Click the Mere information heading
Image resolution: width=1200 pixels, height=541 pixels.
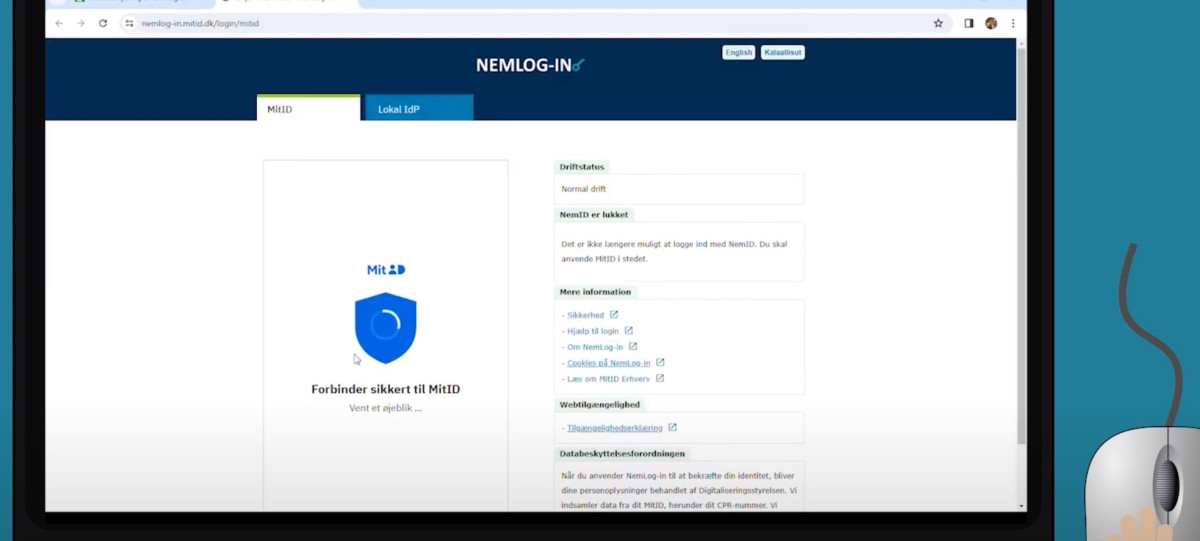point(595,292)
